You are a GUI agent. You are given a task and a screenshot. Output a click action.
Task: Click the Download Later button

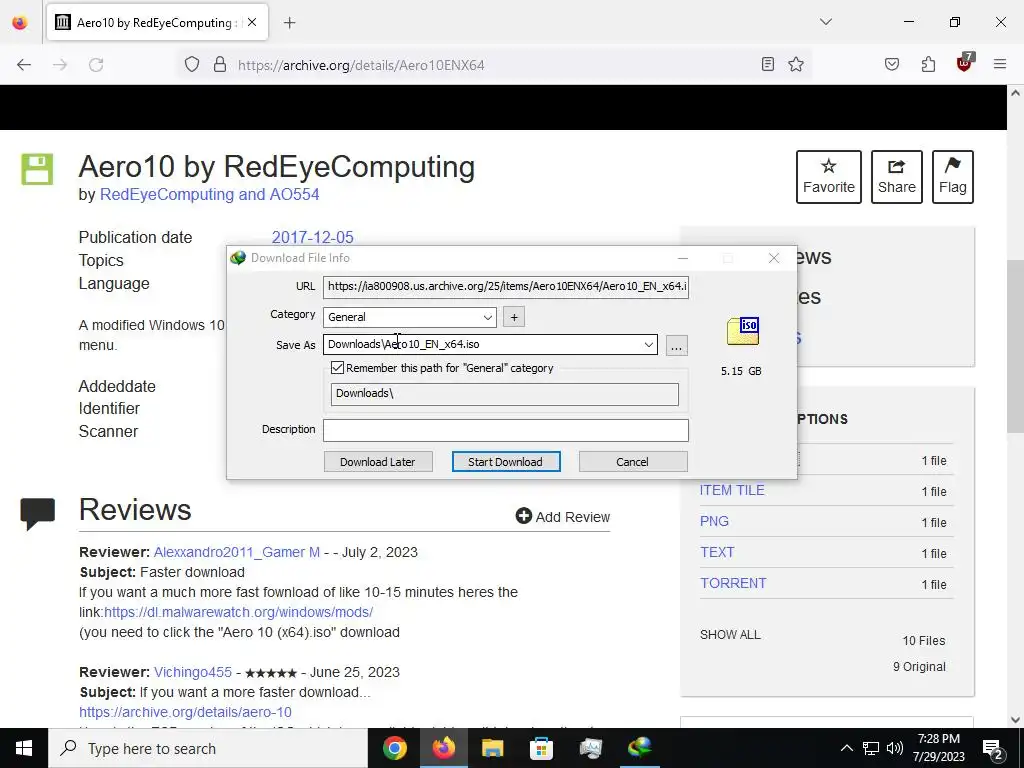[x=377, y=462]
